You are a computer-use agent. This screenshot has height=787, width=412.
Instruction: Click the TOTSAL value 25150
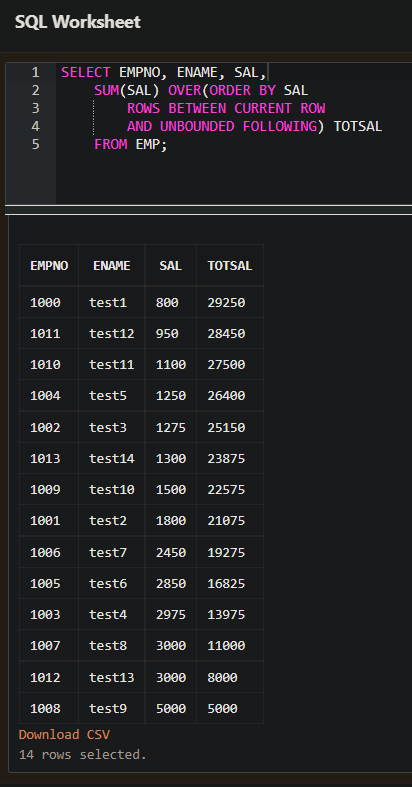(x=230, y=427)
